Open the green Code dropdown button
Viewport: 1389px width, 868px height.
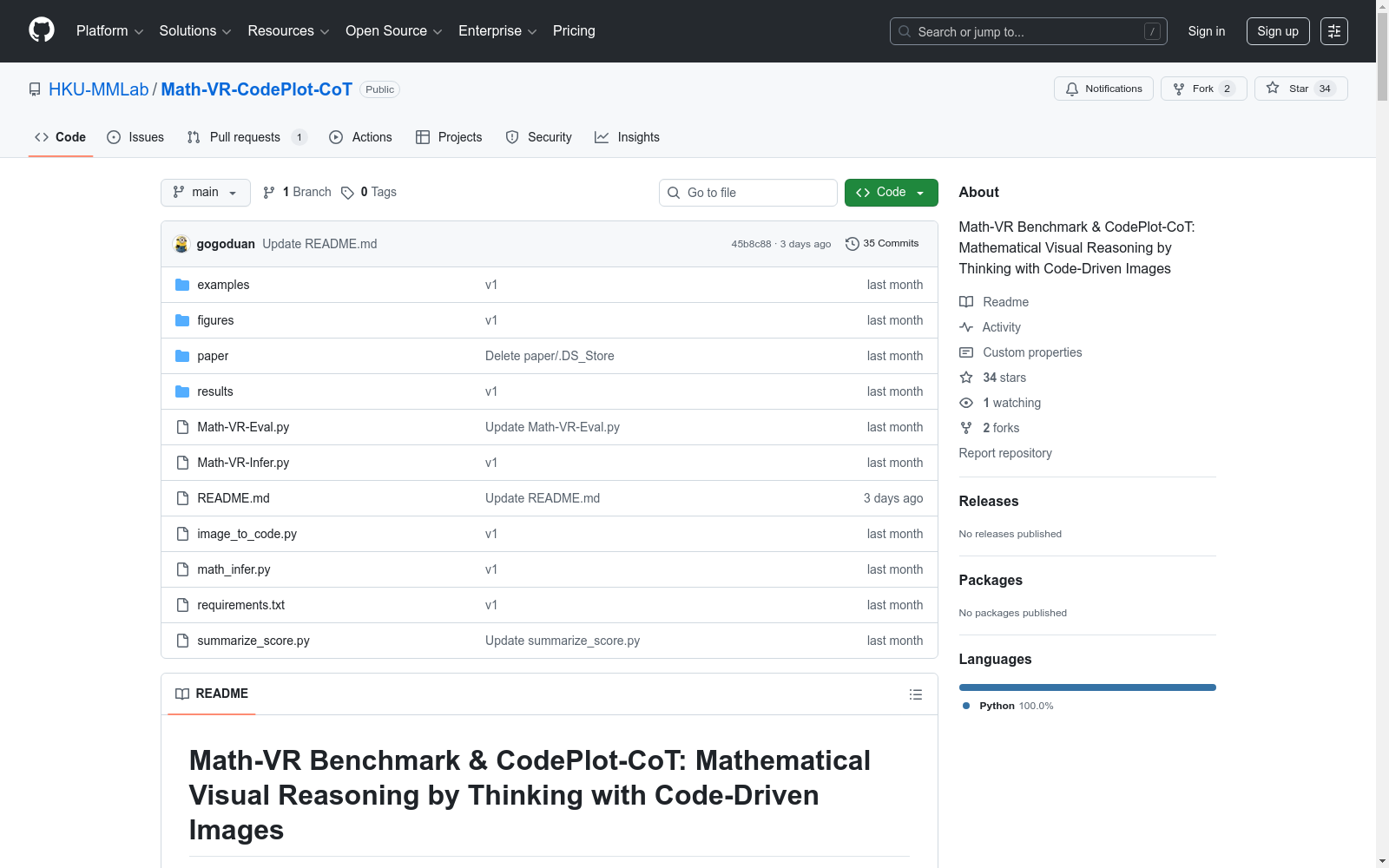tap(891, 193)
